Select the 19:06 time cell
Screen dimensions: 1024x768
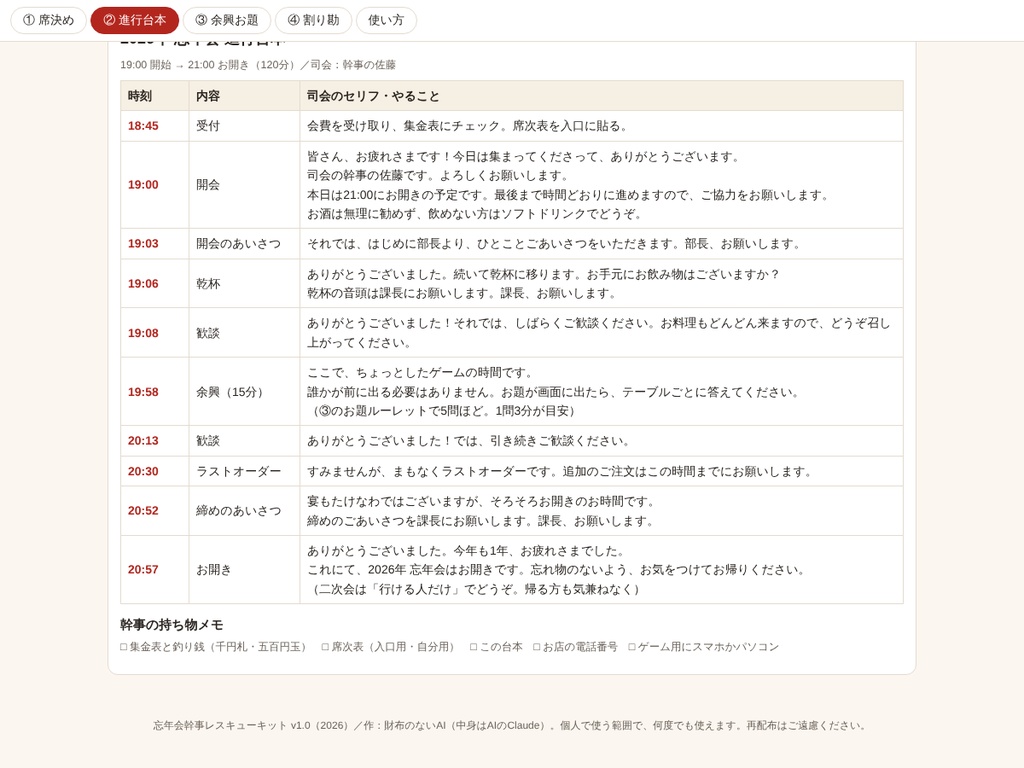(155, 283)
